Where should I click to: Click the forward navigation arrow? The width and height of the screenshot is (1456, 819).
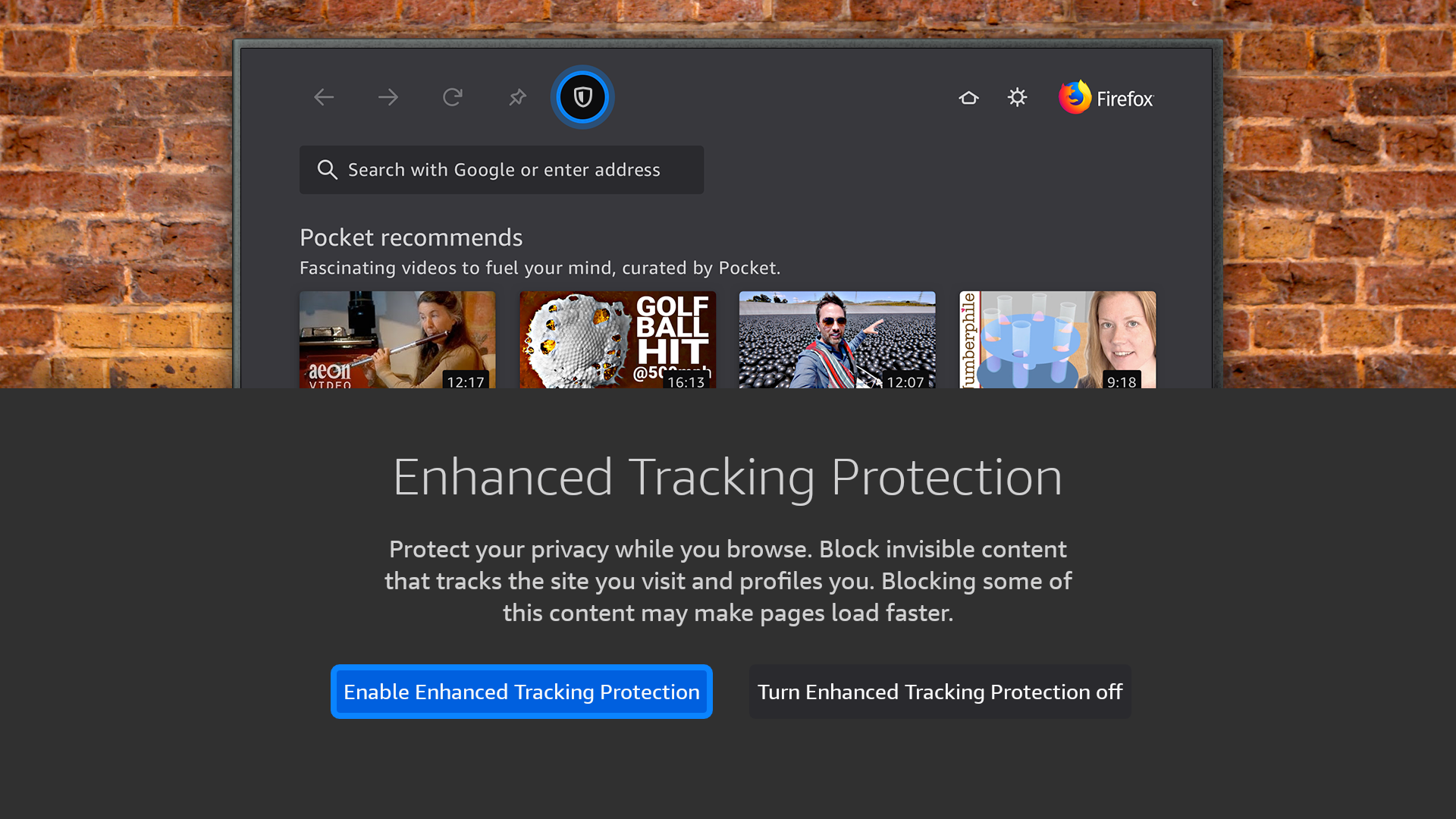click(388, 97)
